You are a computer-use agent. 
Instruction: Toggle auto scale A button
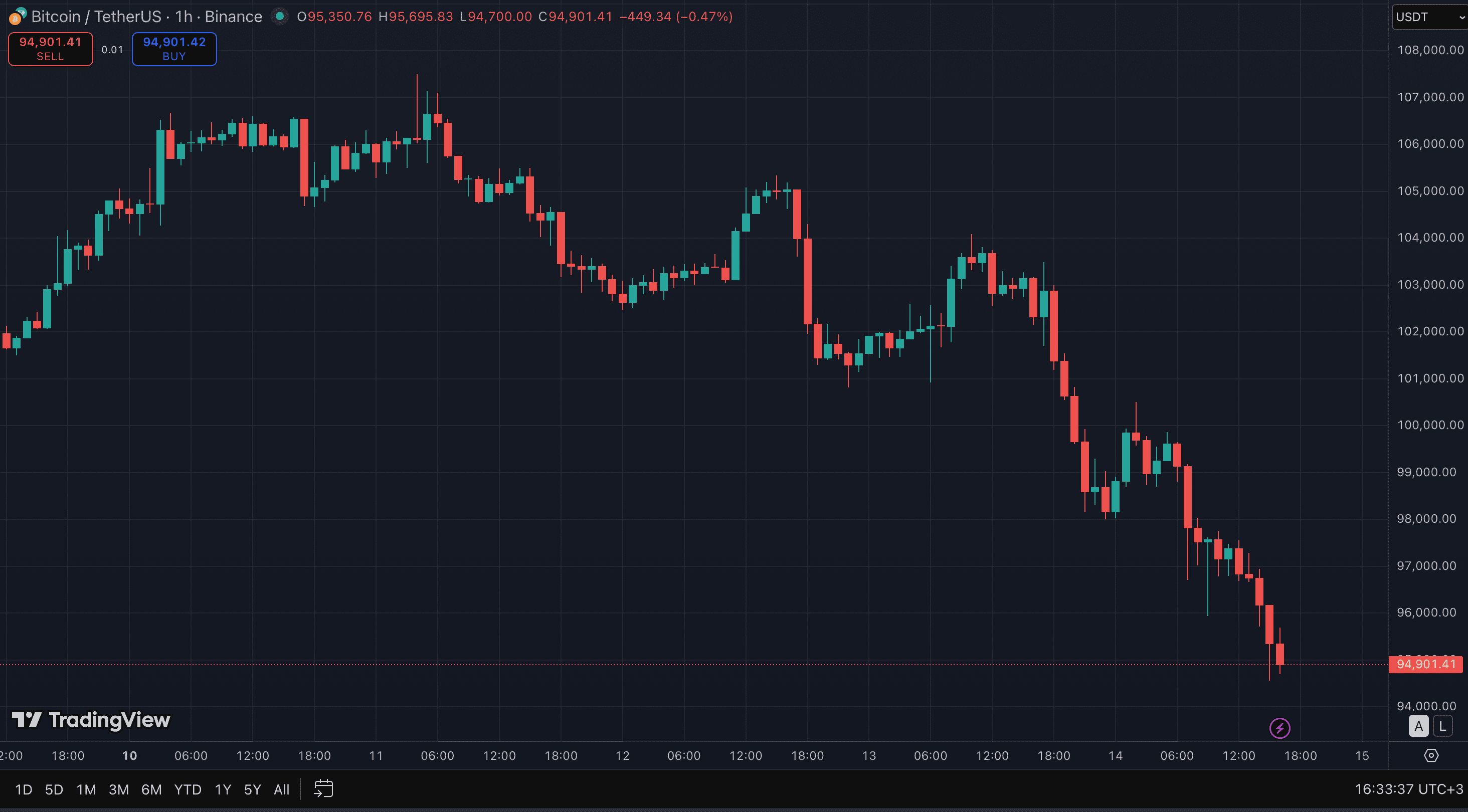[x=1418, y=726]
